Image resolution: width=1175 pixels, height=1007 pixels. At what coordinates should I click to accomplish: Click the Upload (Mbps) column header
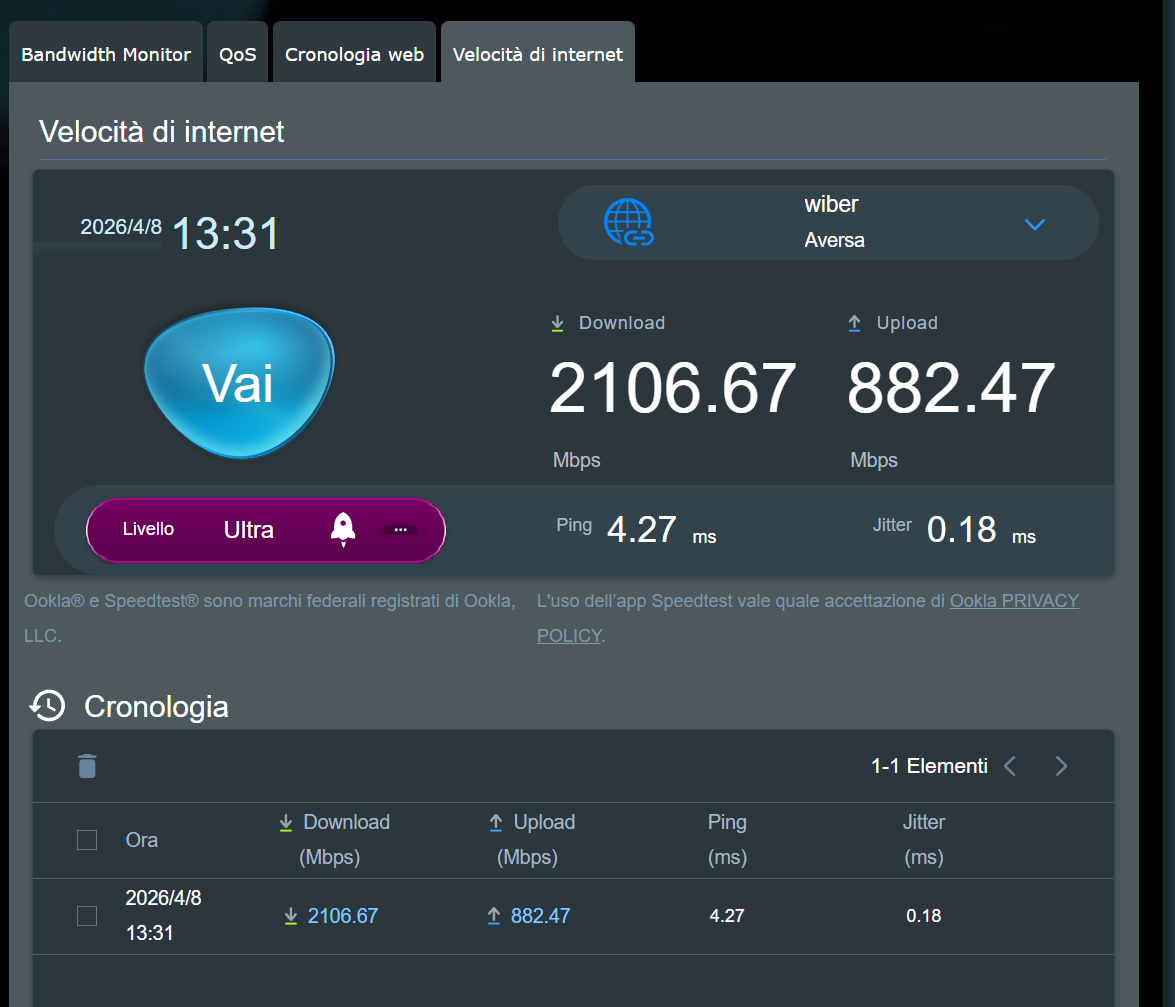coord(531,839)
